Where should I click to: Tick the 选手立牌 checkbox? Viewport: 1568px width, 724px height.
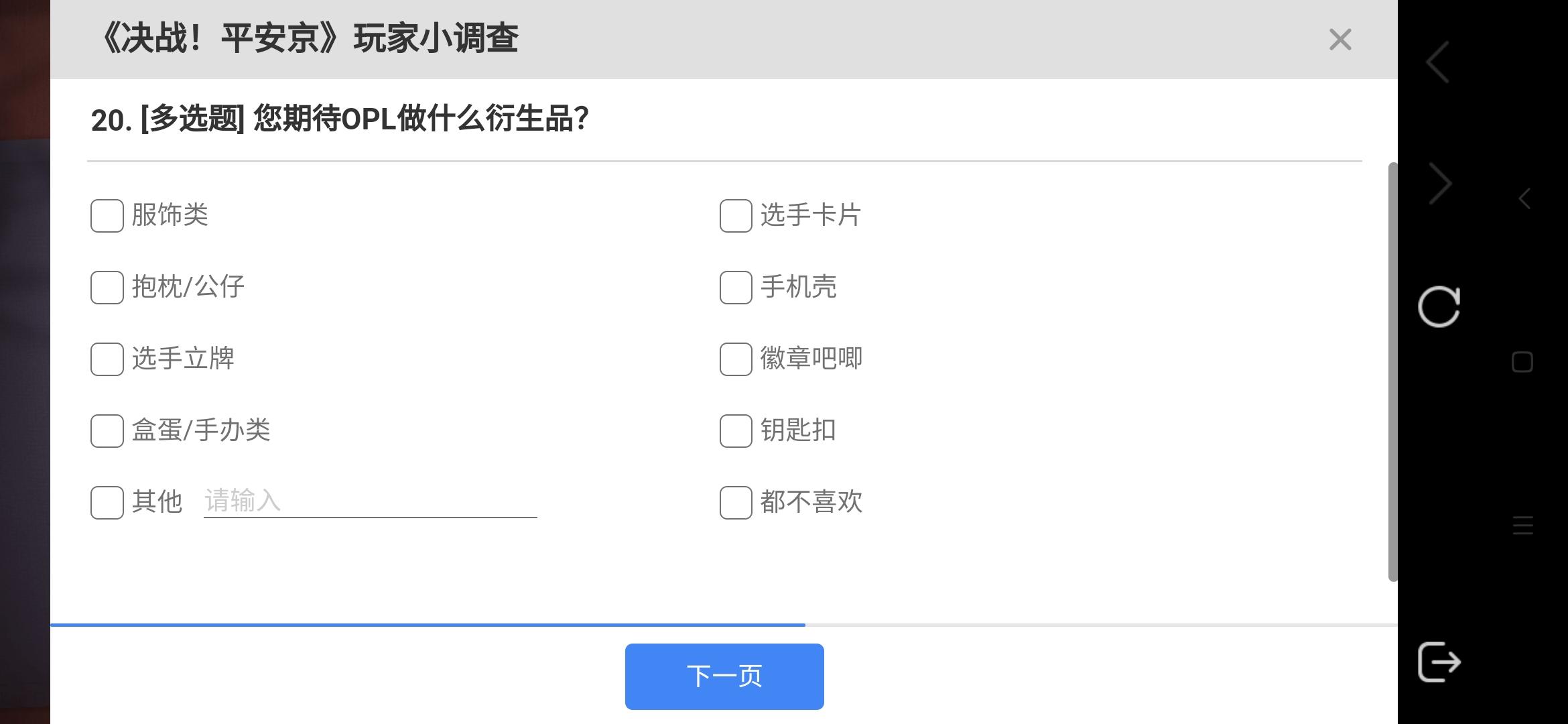(107, 359)
